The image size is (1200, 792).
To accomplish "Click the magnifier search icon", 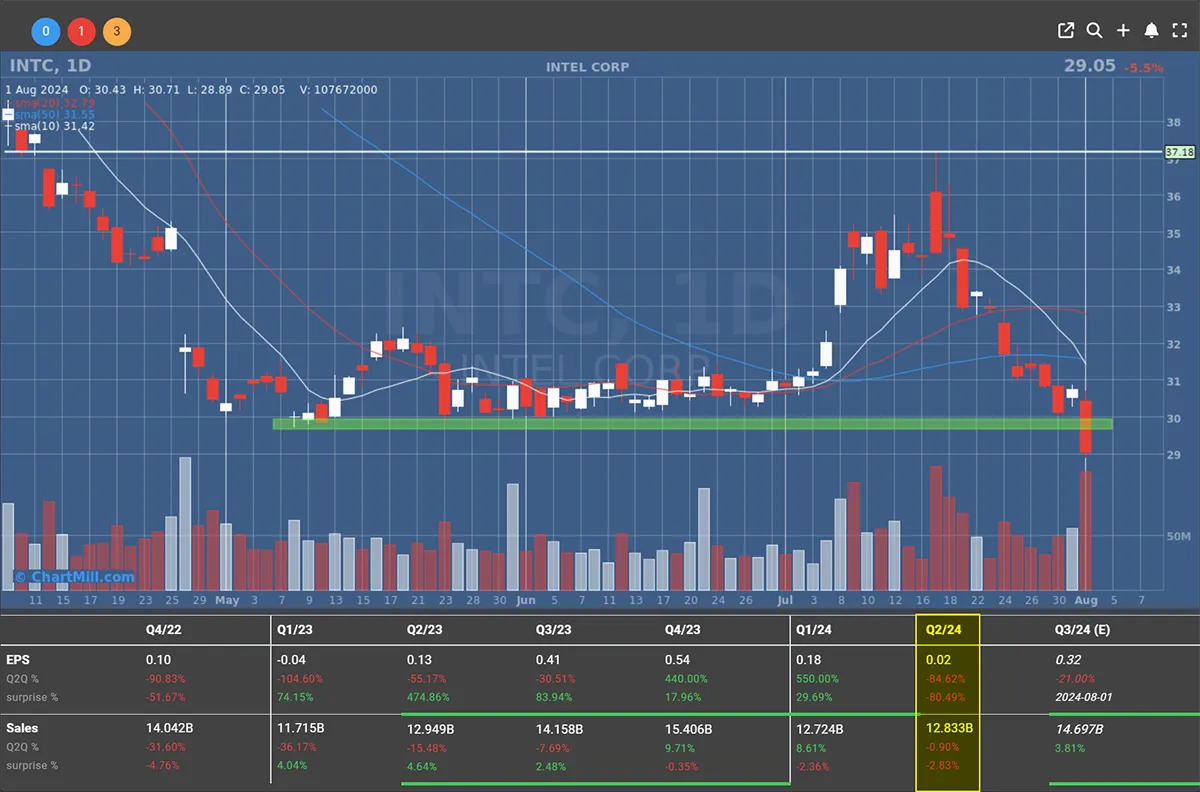I will pos(1094,31).
